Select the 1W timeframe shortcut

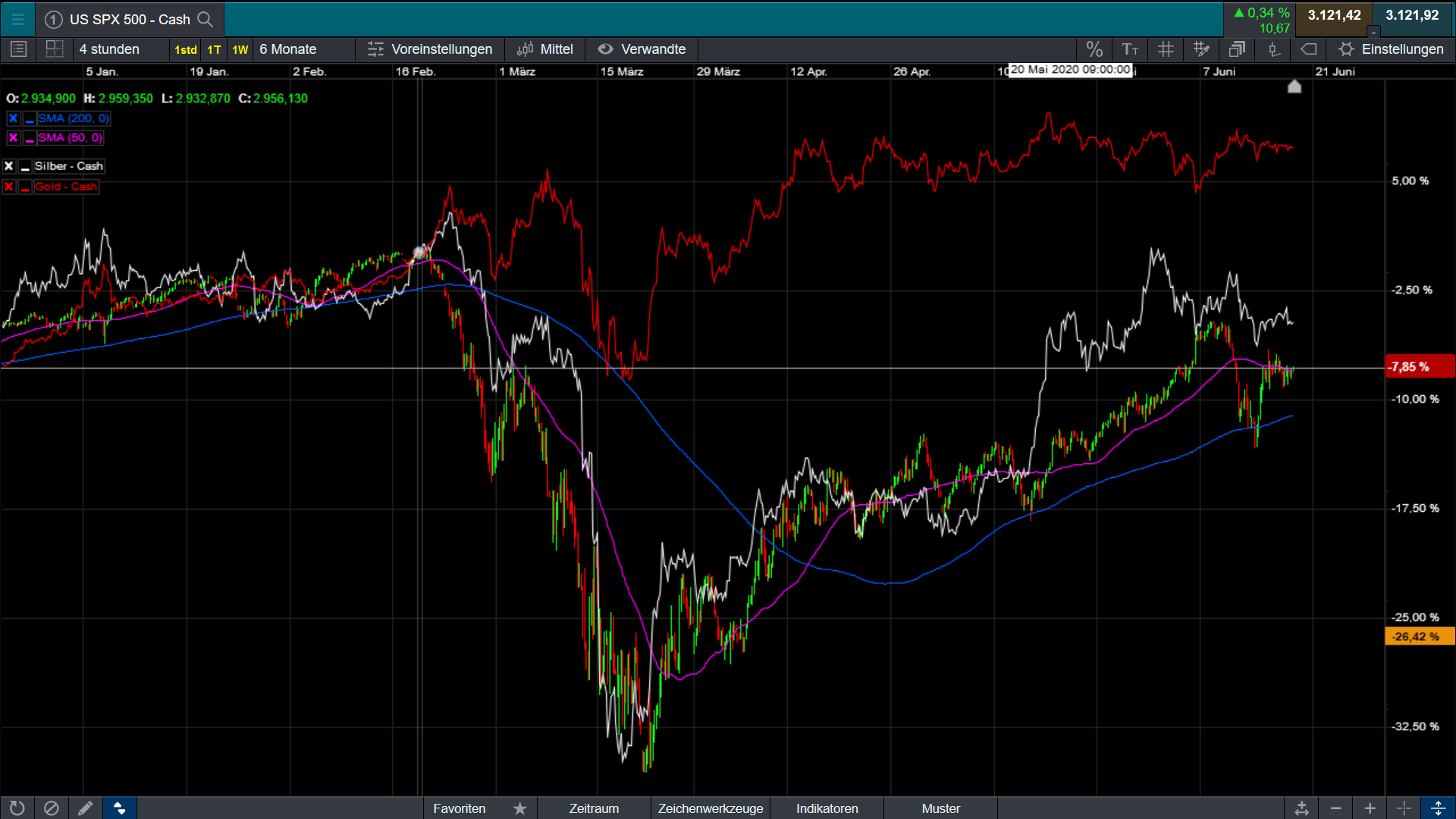click(240, 49)
